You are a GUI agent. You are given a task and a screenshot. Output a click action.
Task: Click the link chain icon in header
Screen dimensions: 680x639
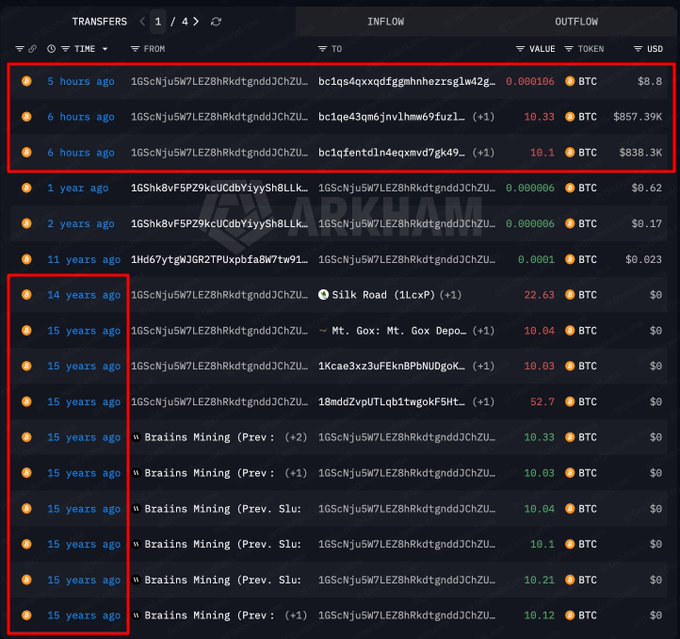(33, 49)
